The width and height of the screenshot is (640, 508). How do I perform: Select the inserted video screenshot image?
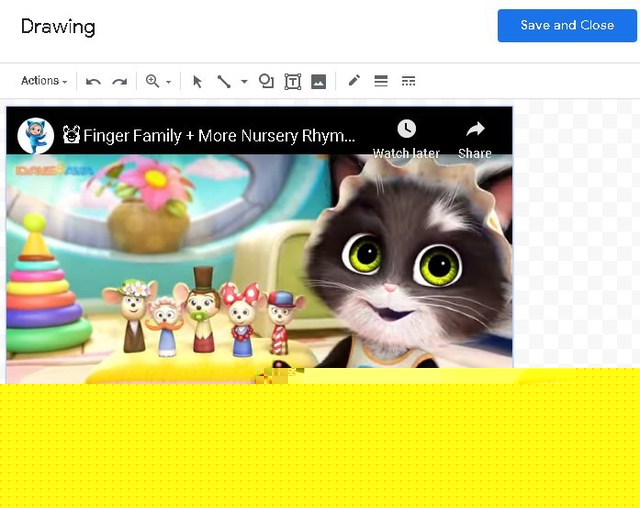coord(259,245)
